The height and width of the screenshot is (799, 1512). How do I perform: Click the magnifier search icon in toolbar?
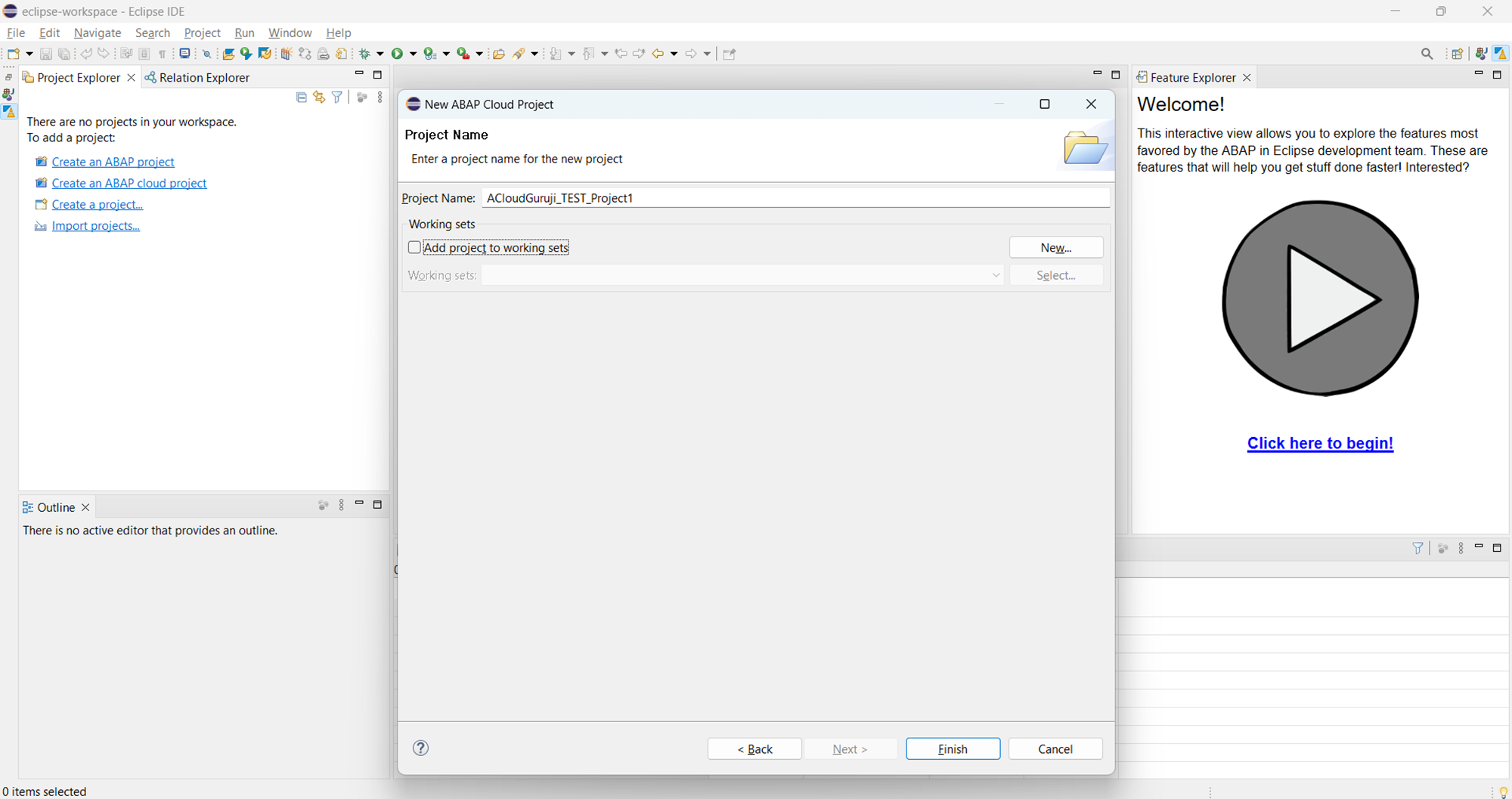coord(1427,54)
